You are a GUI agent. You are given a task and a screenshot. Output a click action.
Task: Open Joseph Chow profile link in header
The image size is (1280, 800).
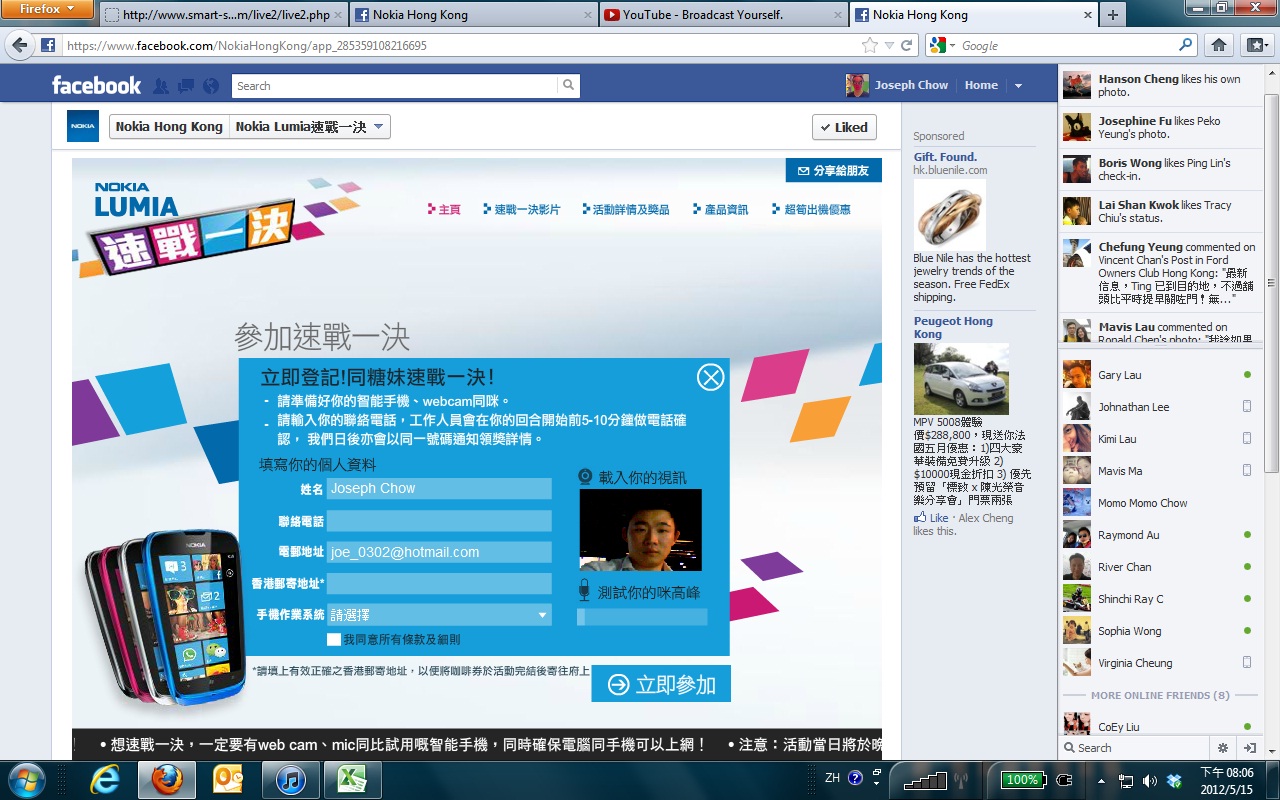pos(898,85)
